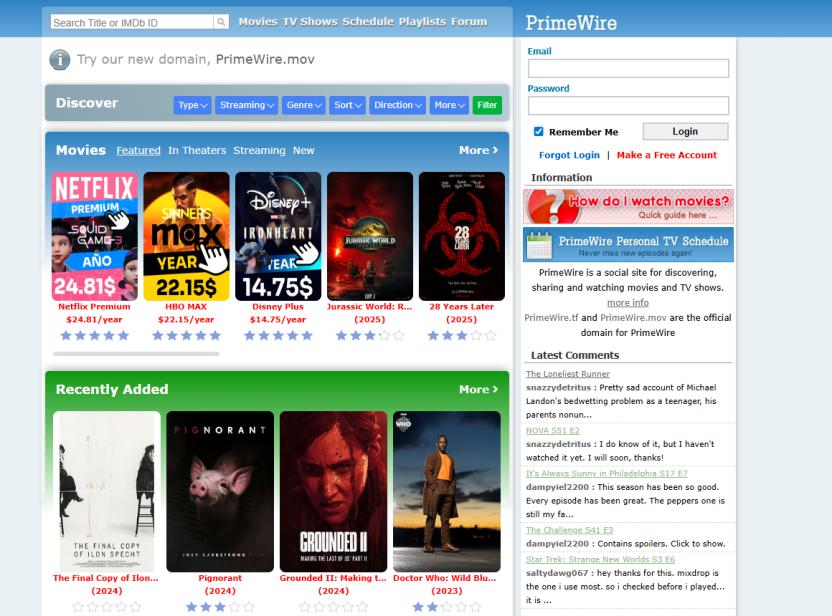832x616 pixels.
Task: Toggle the Remember Me checkbox
Action: 539,132
